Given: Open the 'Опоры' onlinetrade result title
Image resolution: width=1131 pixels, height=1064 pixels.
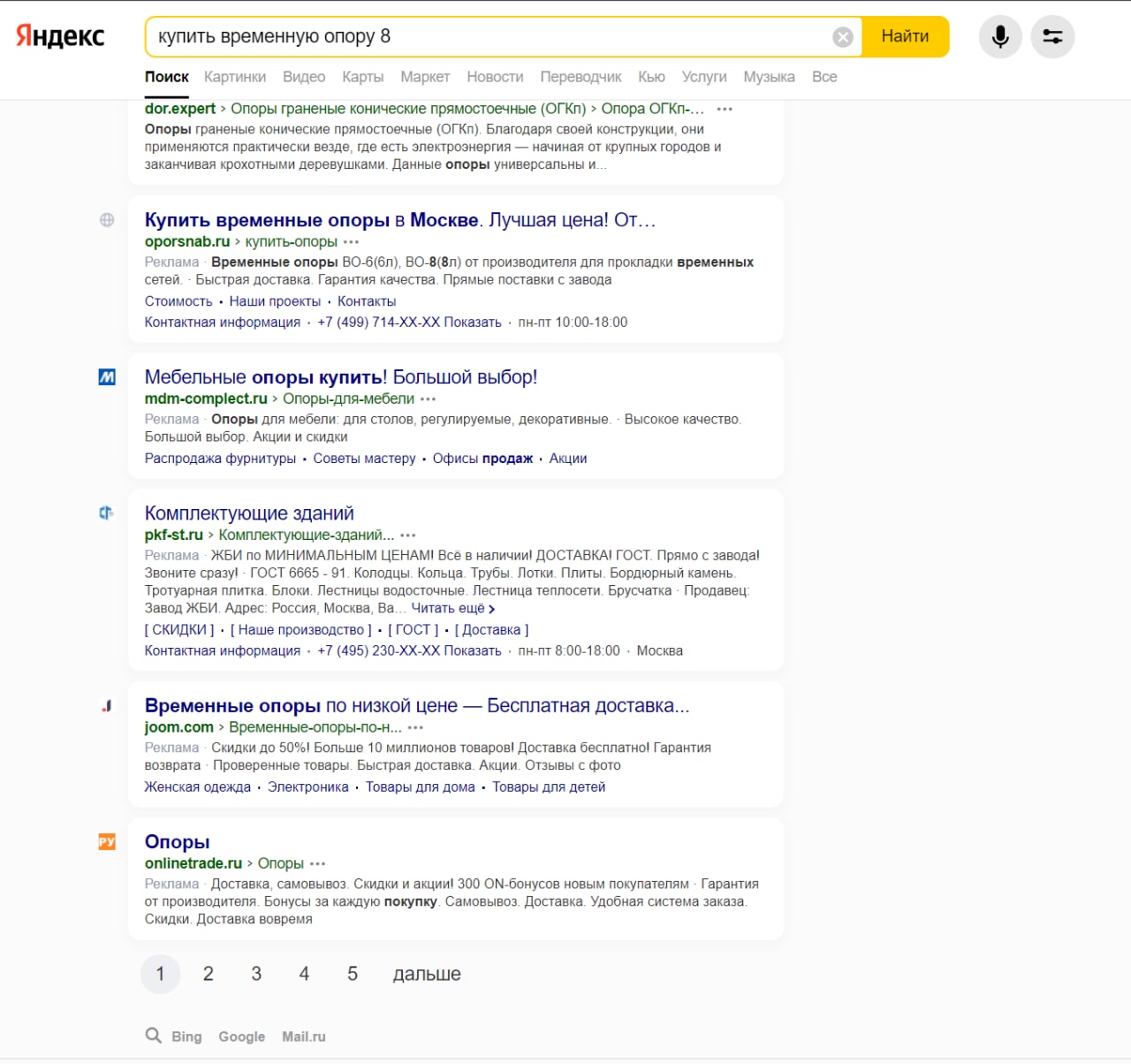Looking at the screenshot, I should coord(177,842).
